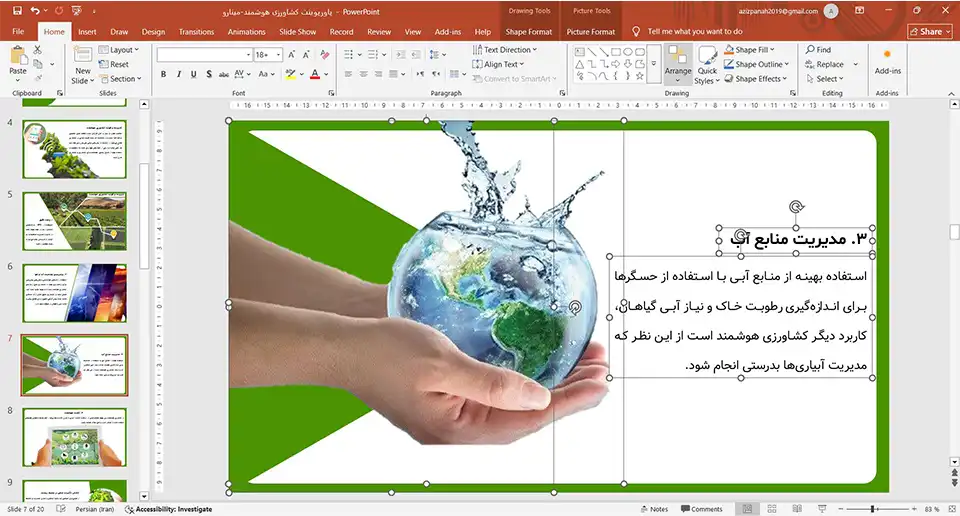Activate the Format Painter brush
Viewport: 960px width, 516px height.
click(x=38, y=78)
